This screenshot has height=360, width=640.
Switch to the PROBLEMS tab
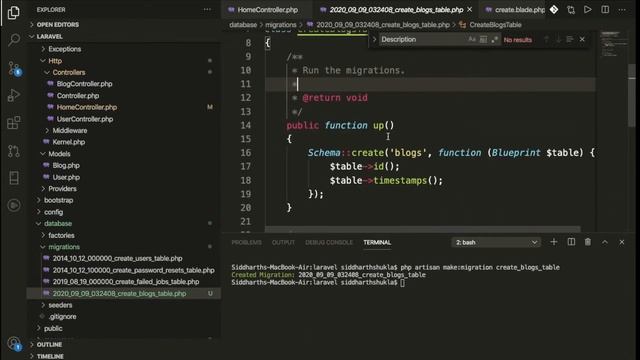pyautogui.click(x=247, y=242)
